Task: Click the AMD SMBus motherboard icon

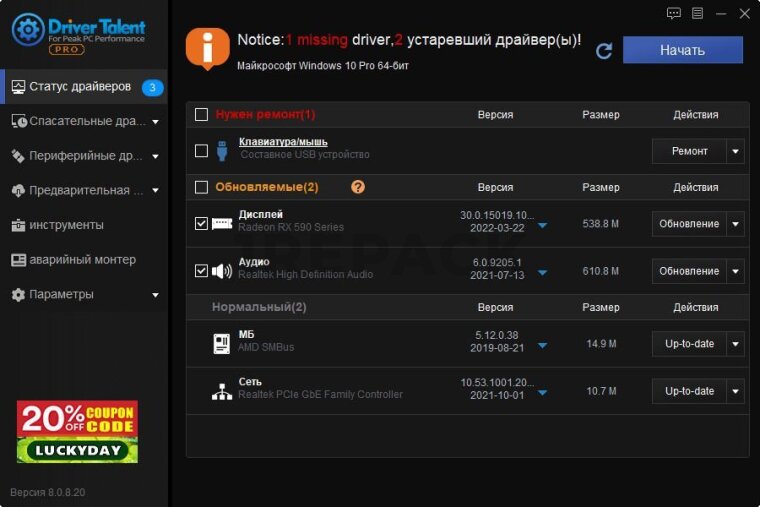Action: tap(222, 344)
